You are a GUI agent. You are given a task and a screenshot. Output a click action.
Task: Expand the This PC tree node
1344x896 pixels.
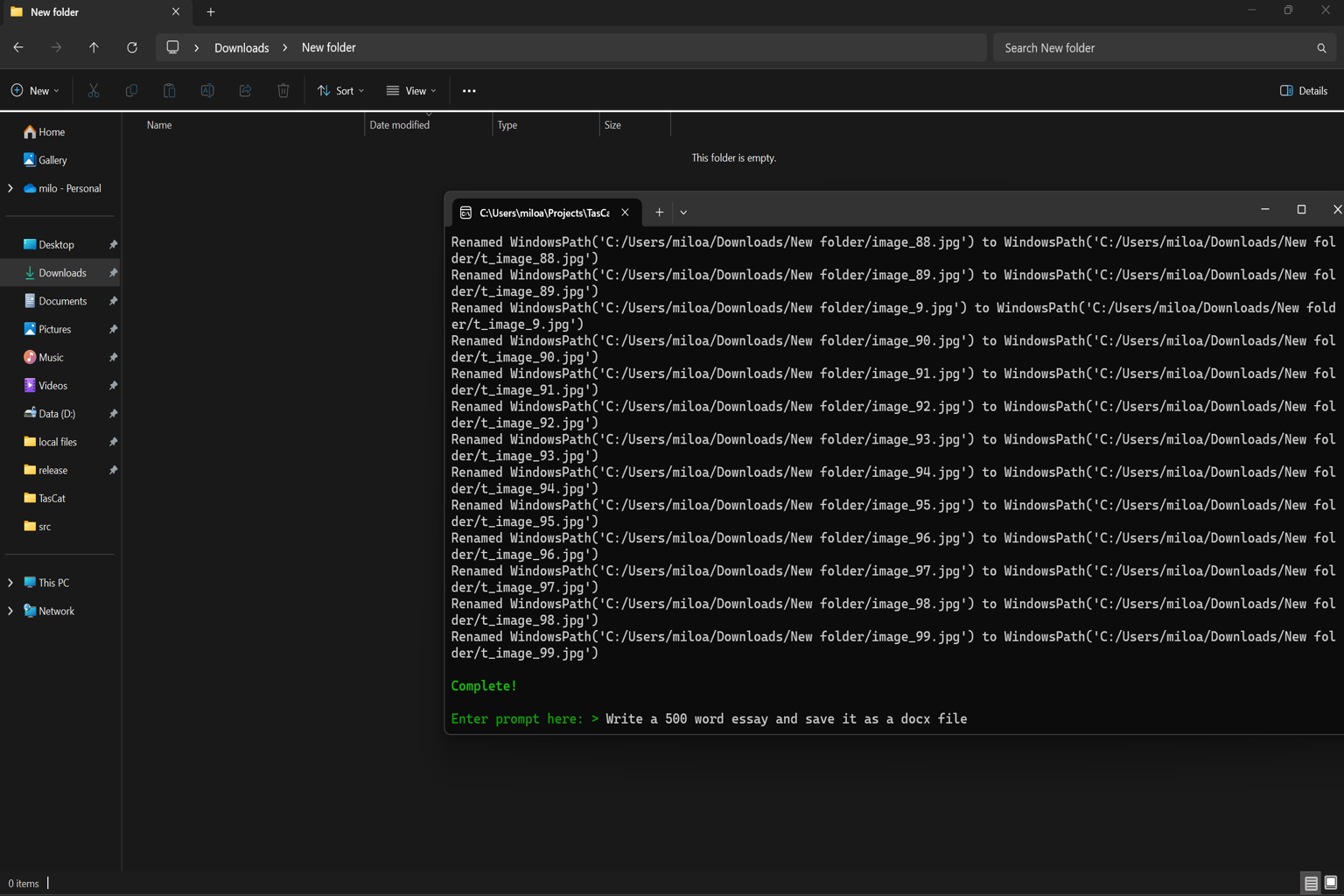coord(10,583)
